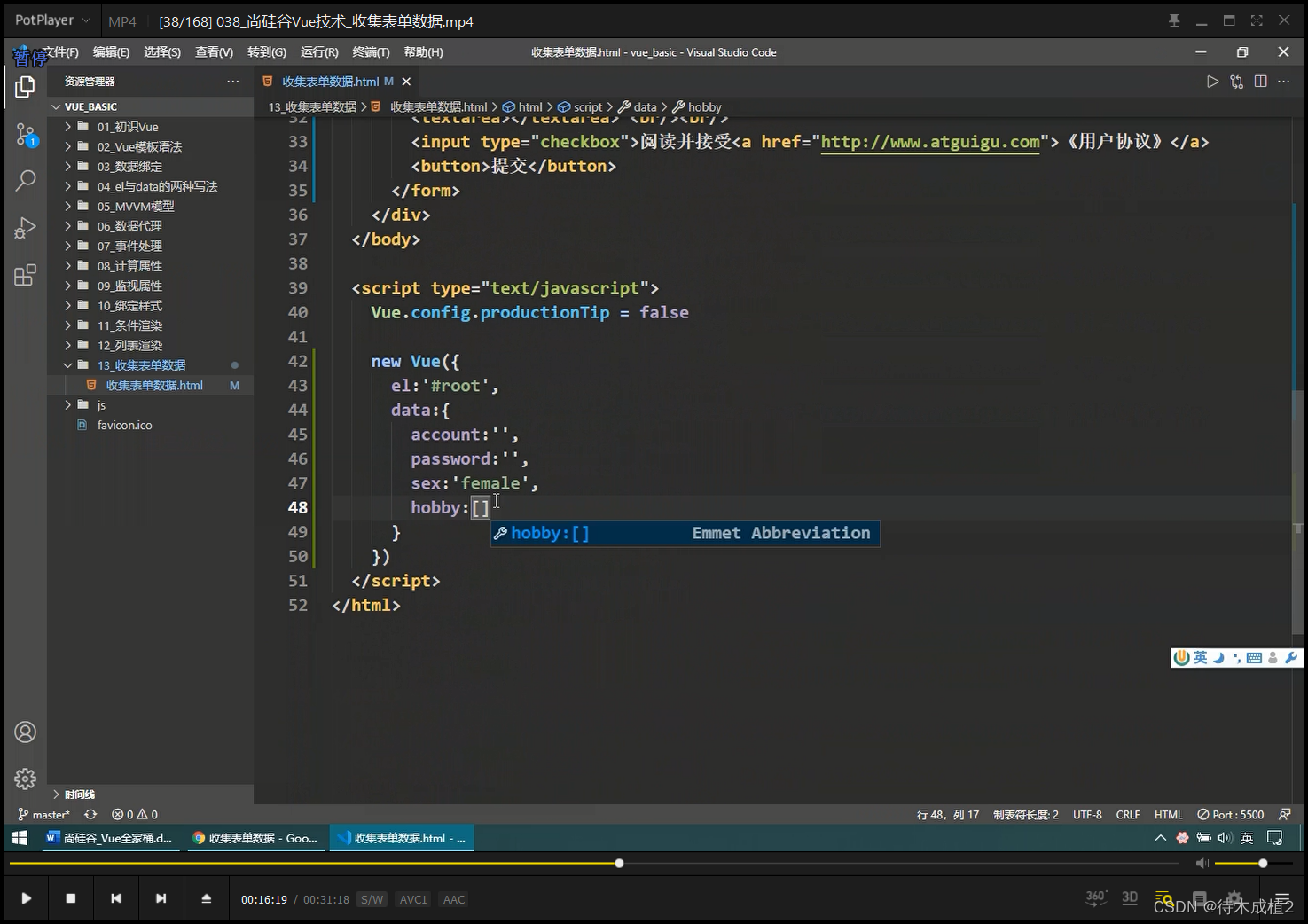The height and width of the screenshot is (924, 1308).
Task: Click PotPlayer video seek bar
Action: click(x=594, y=863)
